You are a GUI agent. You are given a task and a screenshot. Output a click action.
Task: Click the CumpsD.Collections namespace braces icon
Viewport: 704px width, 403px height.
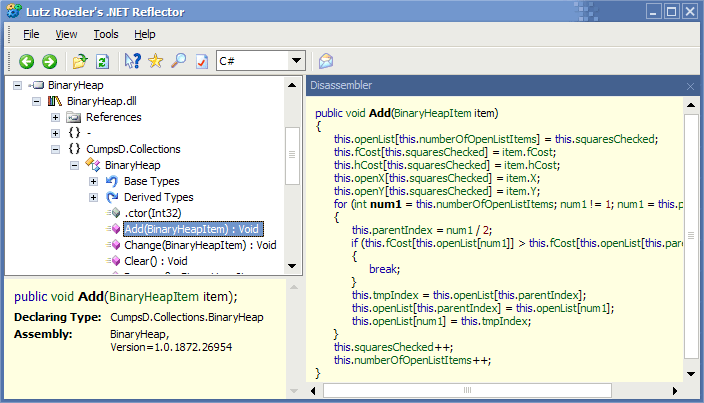coord(75,149)
